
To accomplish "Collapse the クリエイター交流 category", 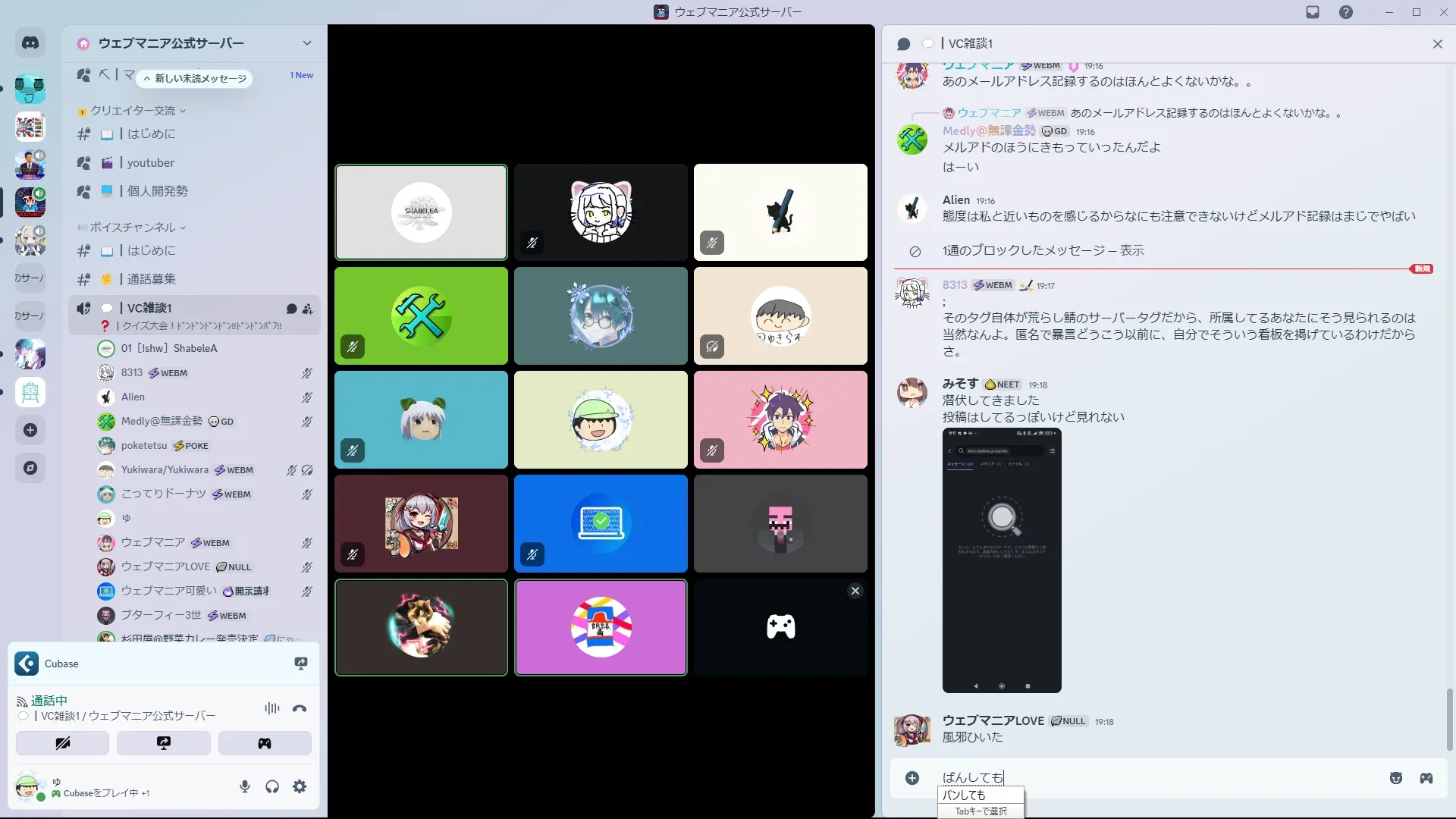I will click(133, 111).
